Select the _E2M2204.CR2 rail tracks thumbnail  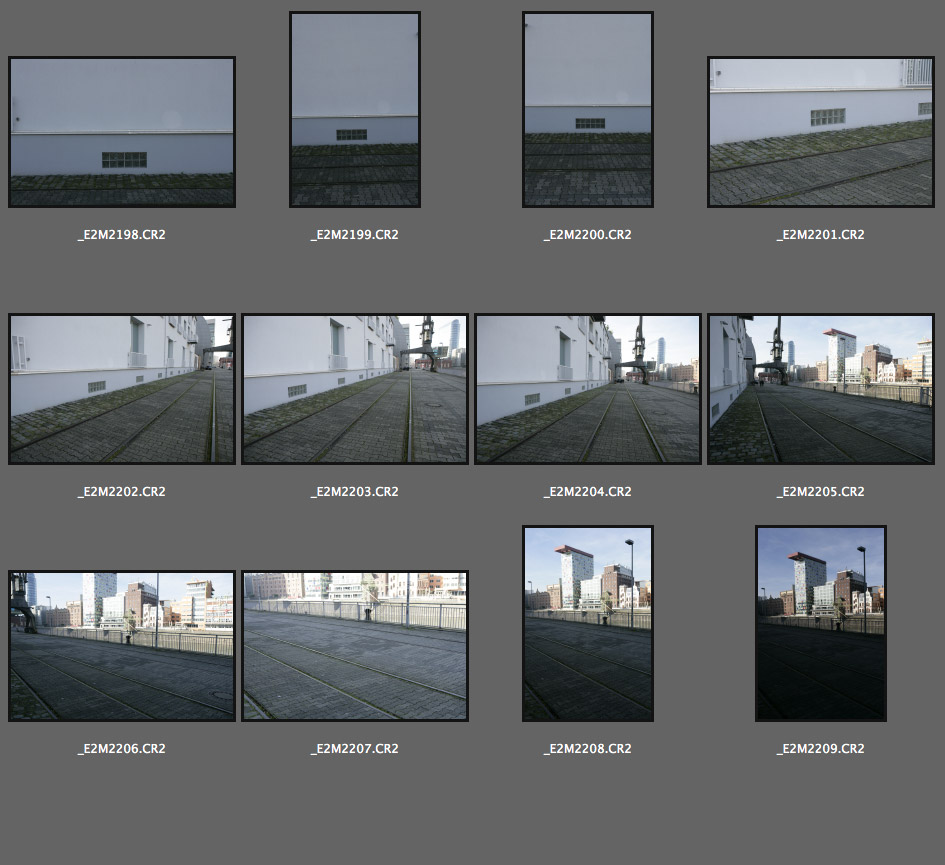[x=588, y=389]
